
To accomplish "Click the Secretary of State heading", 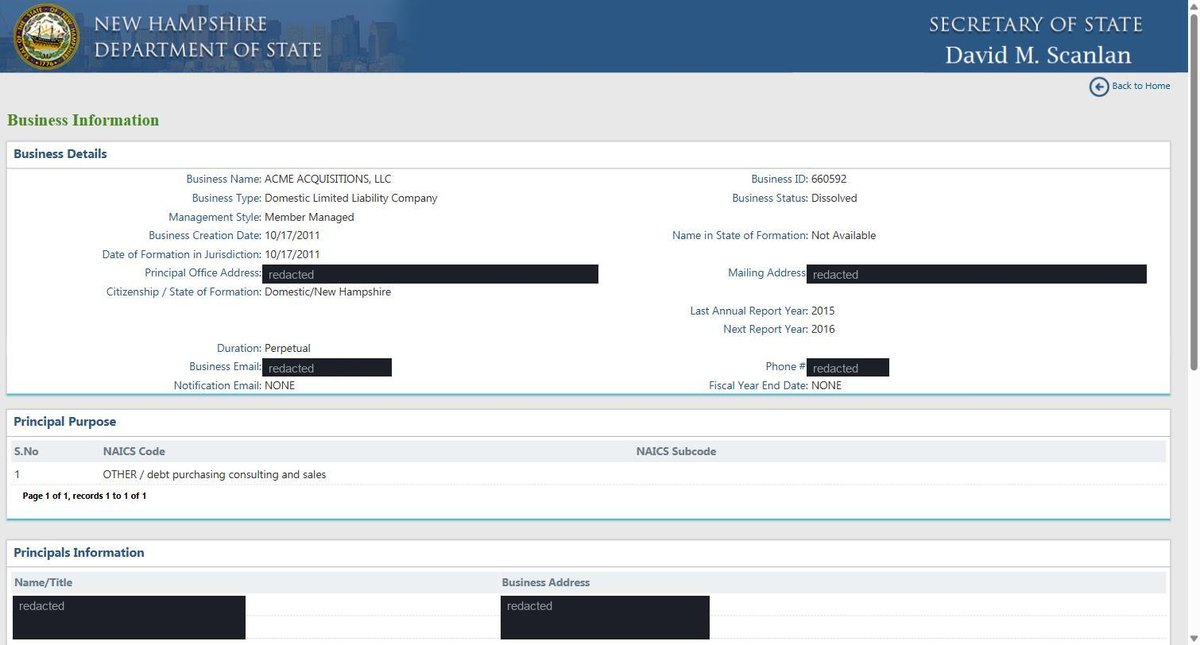I will [1035, 24].
